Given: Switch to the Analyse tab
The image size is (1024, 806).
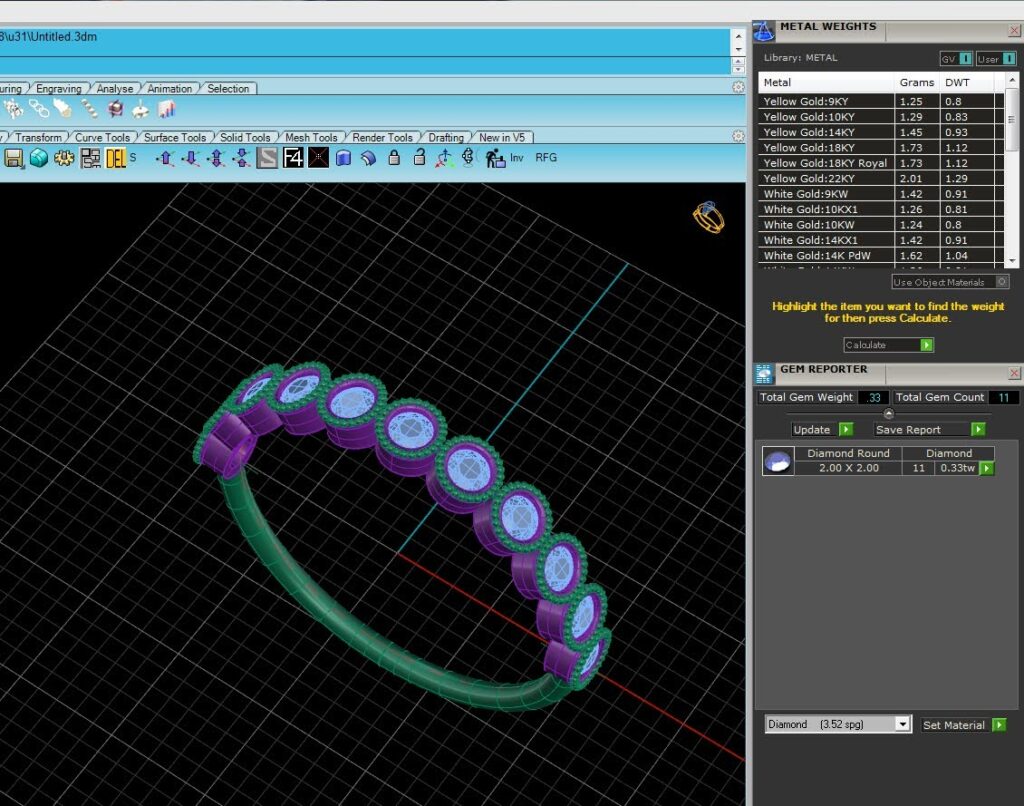Looking at the screenshot, I should coord(114,89).
